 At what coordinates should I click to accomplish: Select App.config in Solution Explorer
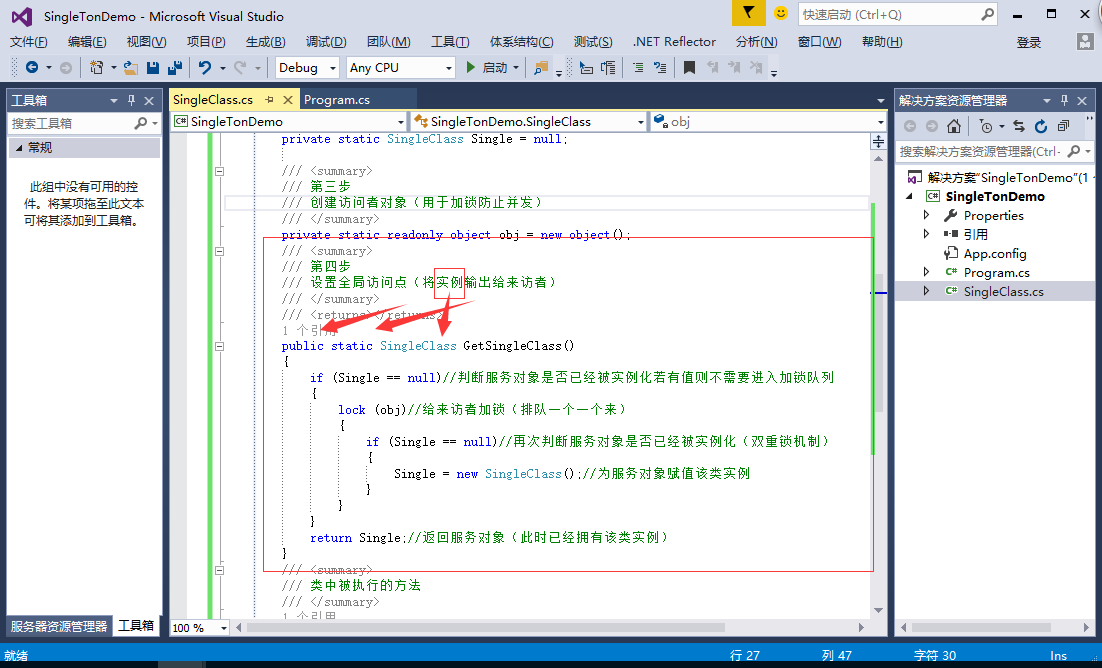(995, 253)
